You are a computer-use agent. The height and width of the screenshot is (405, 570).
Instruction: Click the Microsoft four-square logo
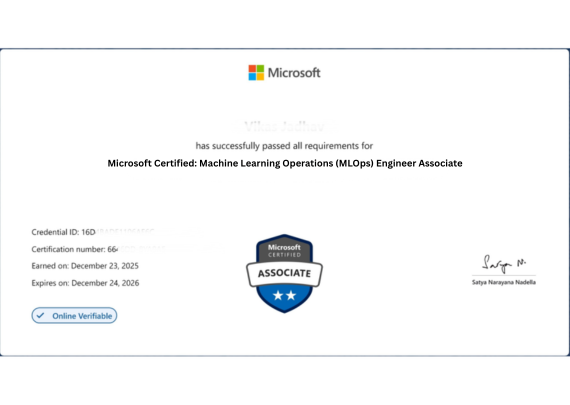point(256,73)
